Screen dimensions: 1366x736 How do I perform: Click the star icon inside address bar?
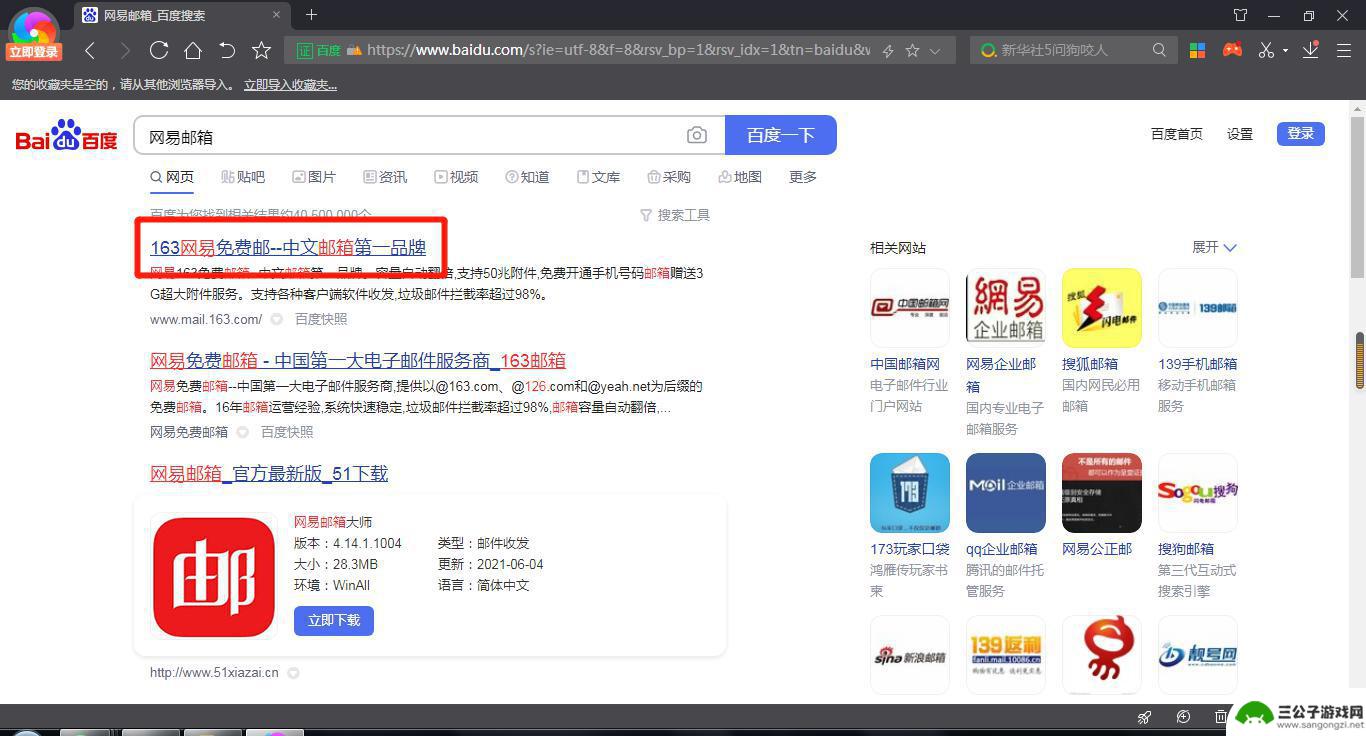click(x=912, y=50)
